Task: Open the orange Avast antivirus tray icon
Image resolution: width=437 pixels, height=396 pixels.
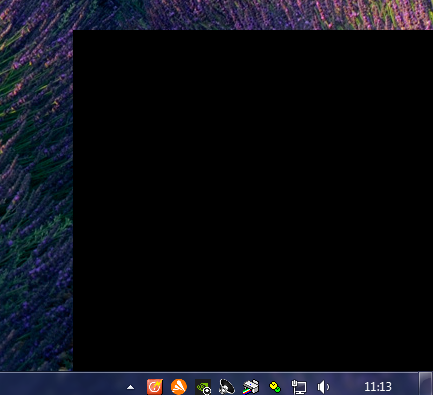Action: [179, 387]
